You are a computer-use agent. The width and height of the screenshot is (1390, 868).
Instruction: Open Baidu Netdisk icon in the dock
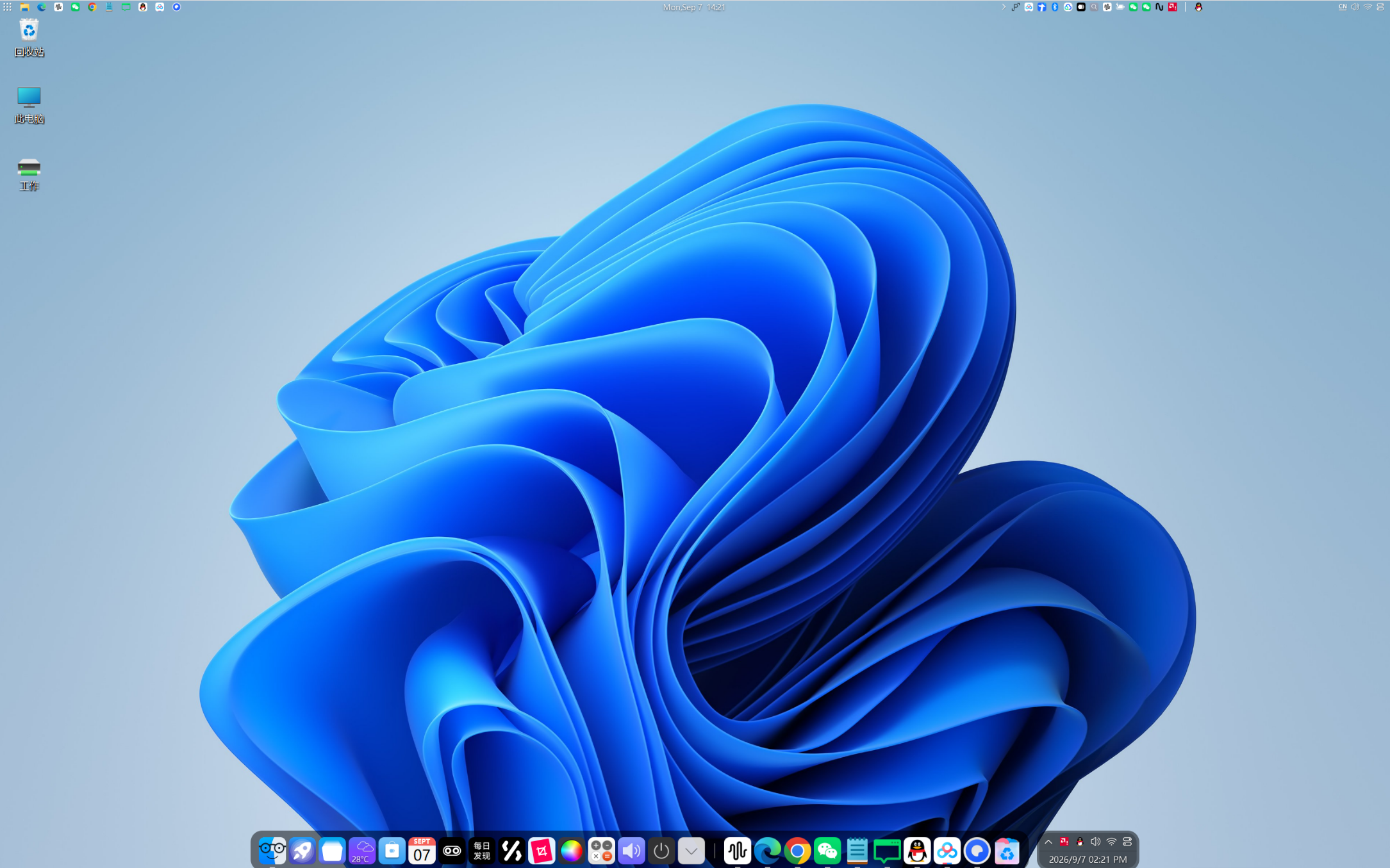point(947,851)
